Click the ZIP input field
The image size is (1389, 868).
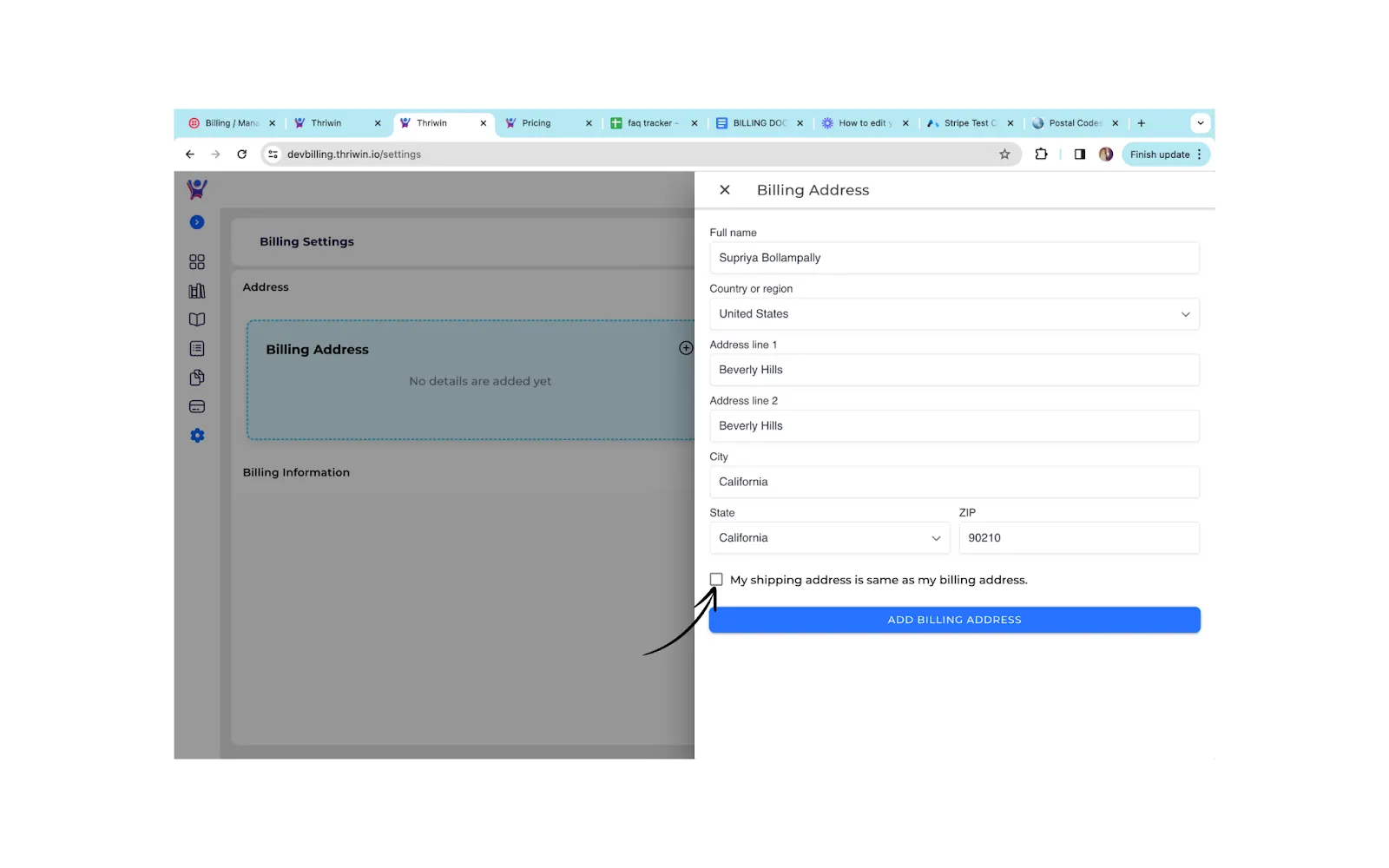[1079, 538]
